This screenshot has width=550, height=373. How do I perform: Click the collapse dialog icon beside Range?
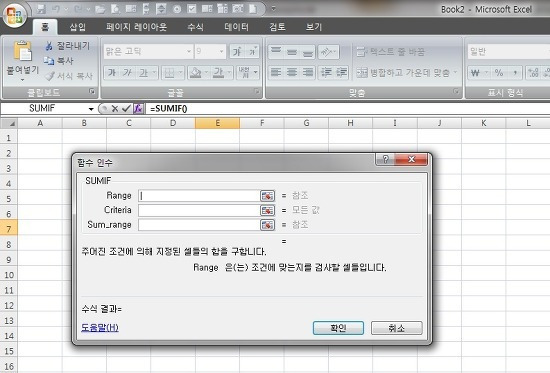[267, 195]
